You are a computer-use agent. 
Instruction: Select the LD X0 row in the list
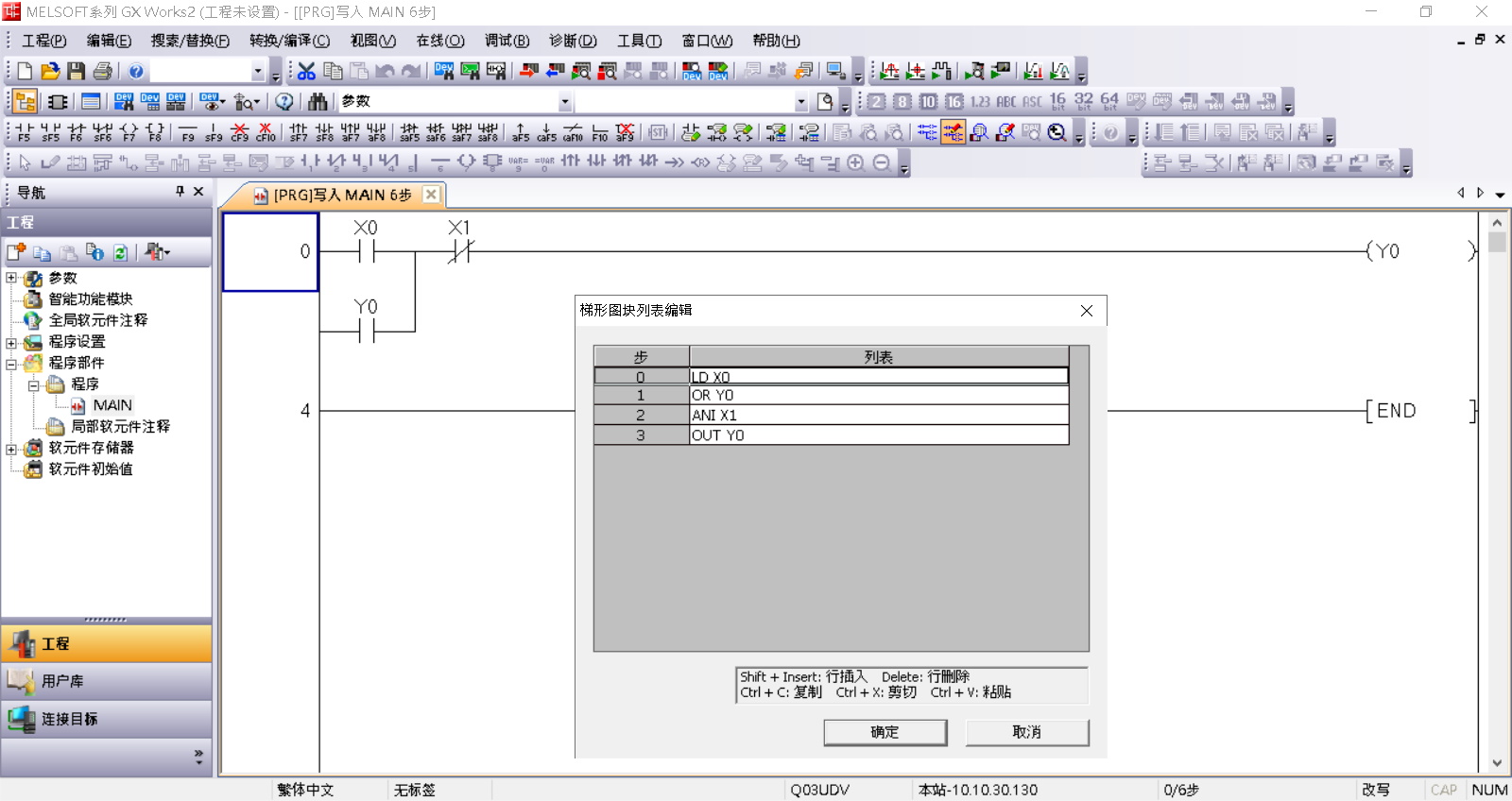[878, 376]
